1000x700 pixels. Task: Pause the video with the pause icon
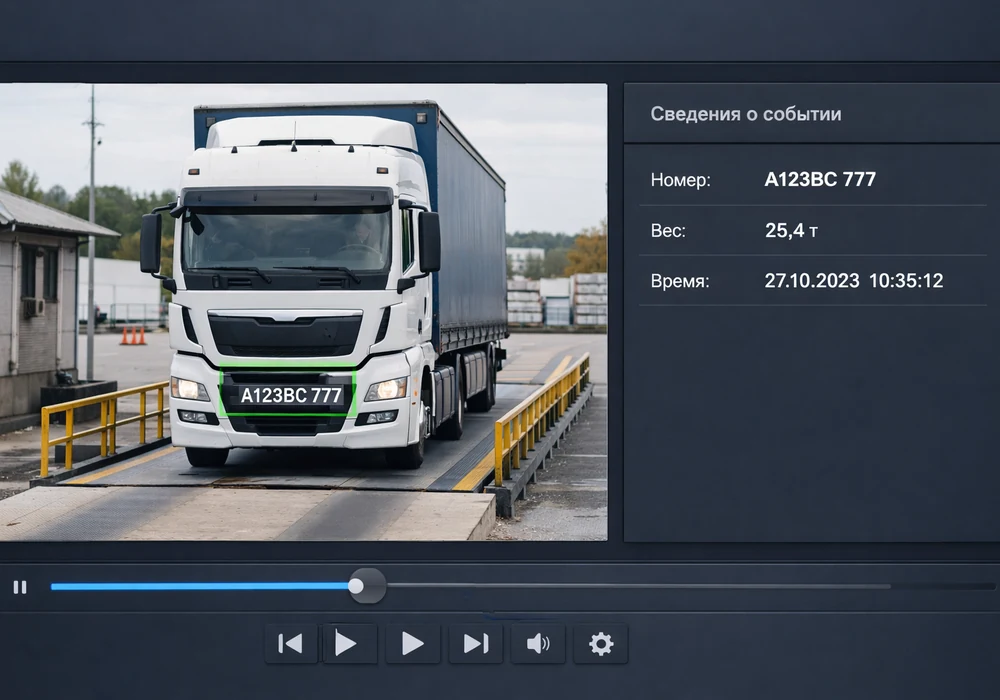(20, 587)
